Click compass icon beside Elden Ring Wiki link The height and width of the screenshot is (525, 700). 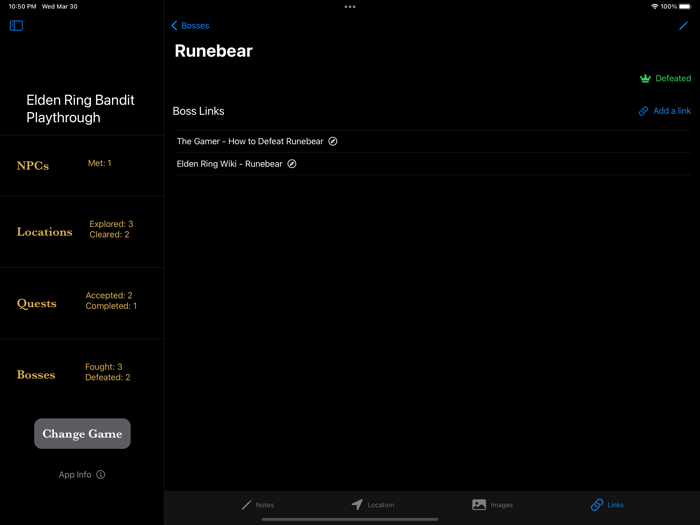[292, 164]
